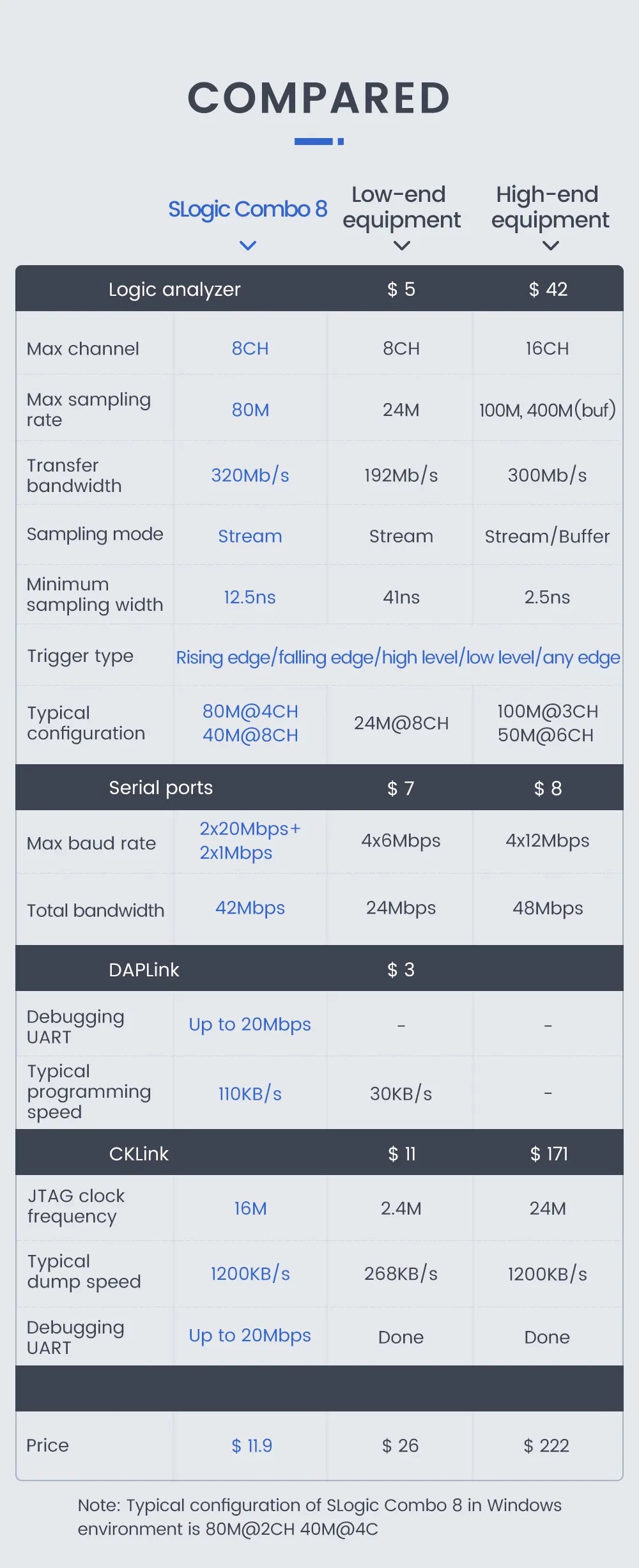
Task: Open the Logic analyzer section header
Action: pos(174,289)
